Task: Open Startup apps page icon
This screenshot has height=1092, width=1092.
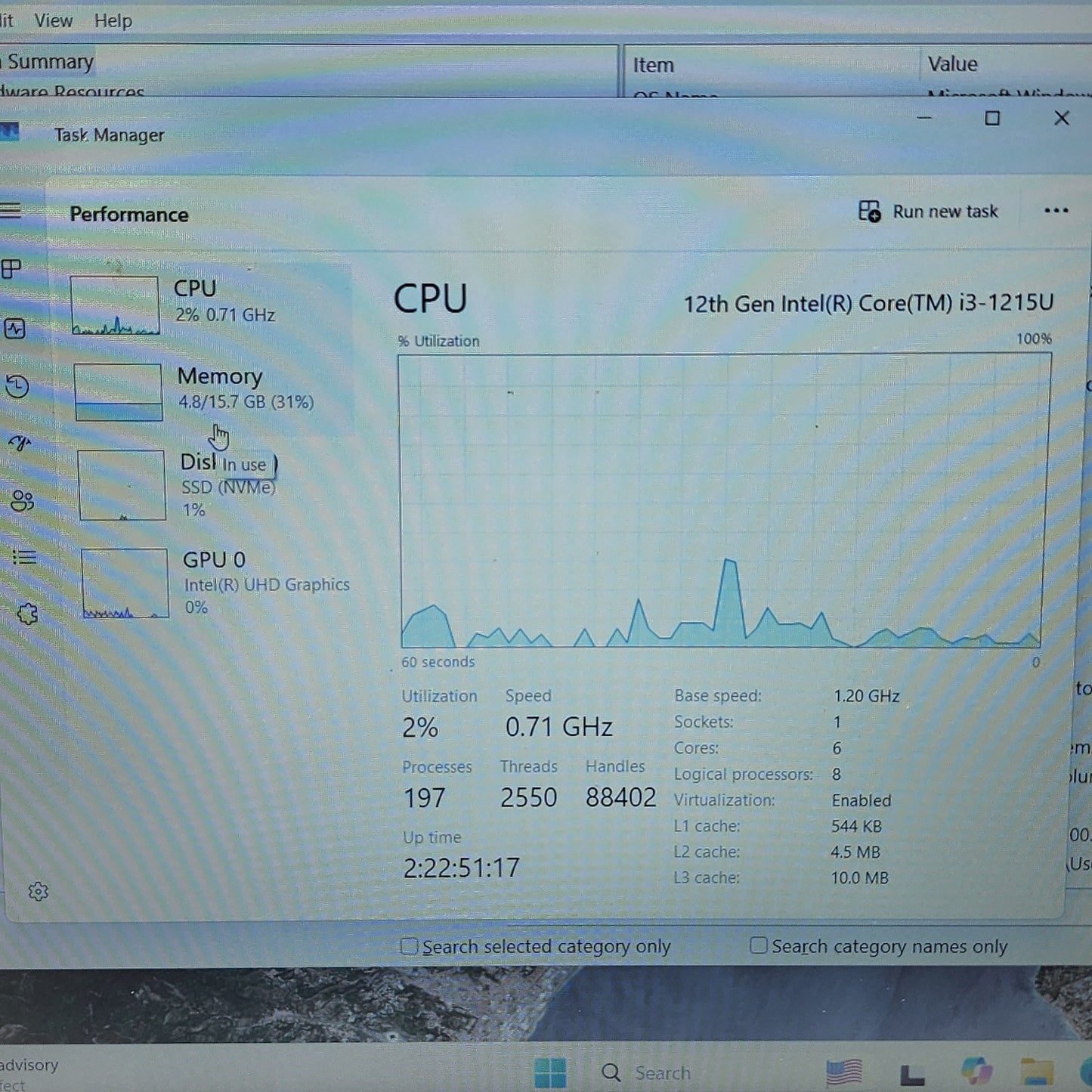Action: point(20,443)
